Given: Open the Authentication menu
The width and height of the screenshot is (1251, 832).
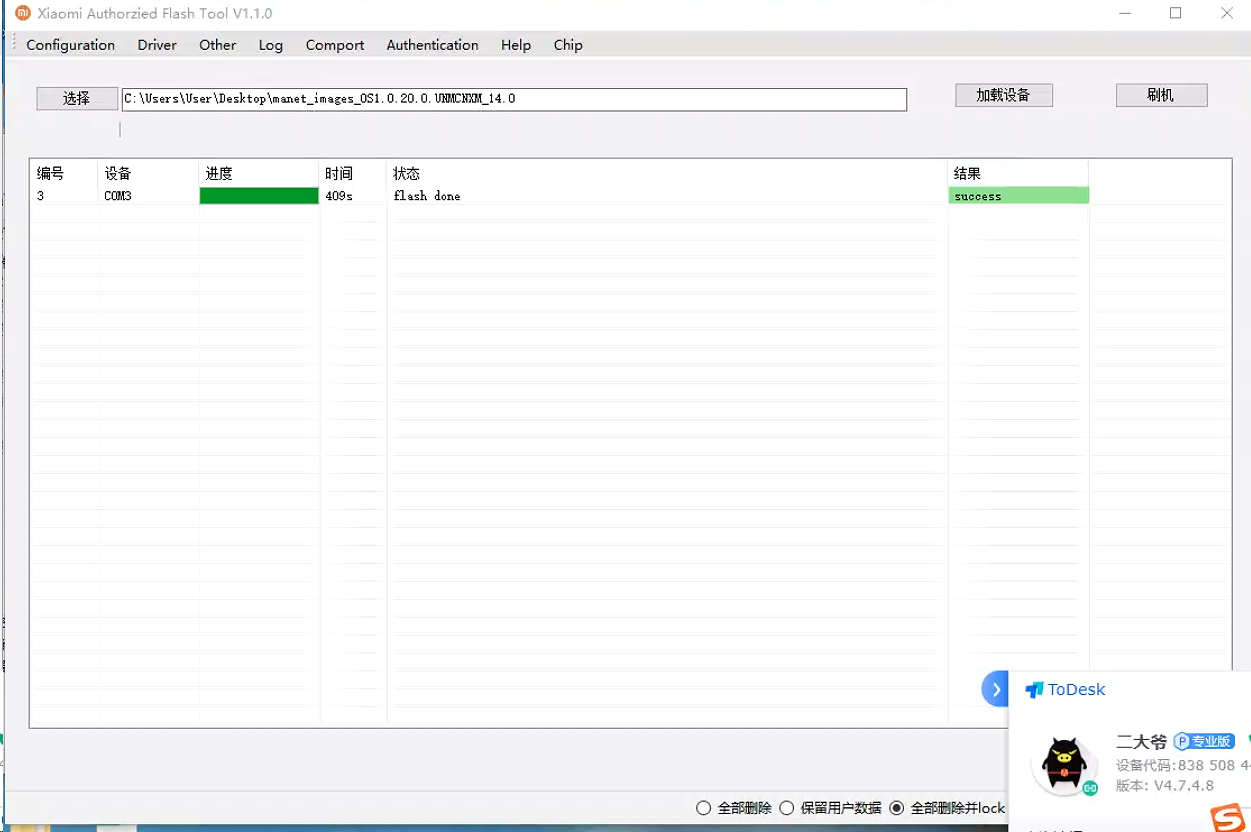Looking at the screenshot, I should 433,45.
